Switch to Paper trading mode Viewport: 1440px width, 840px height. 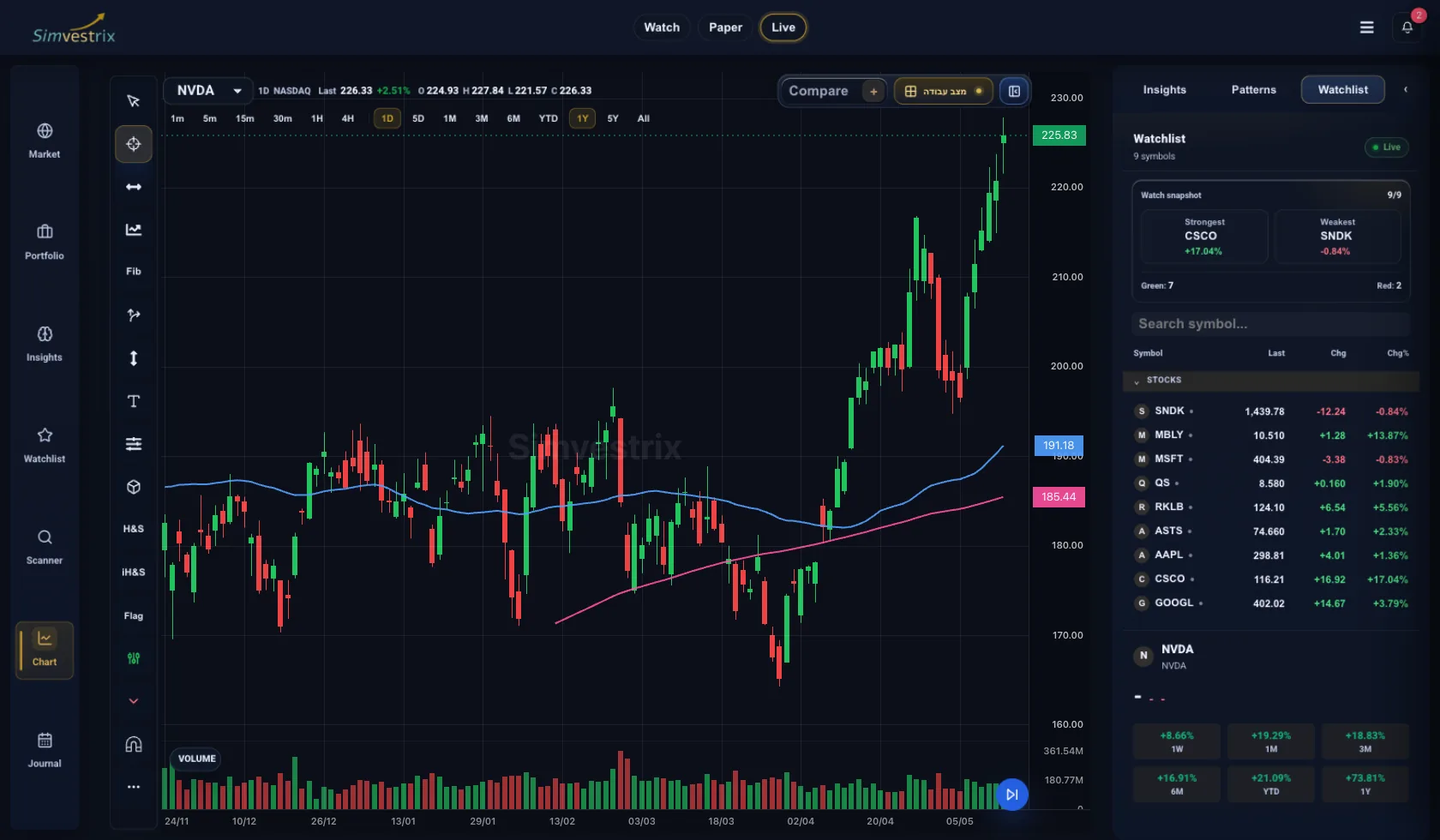(725, 27)
